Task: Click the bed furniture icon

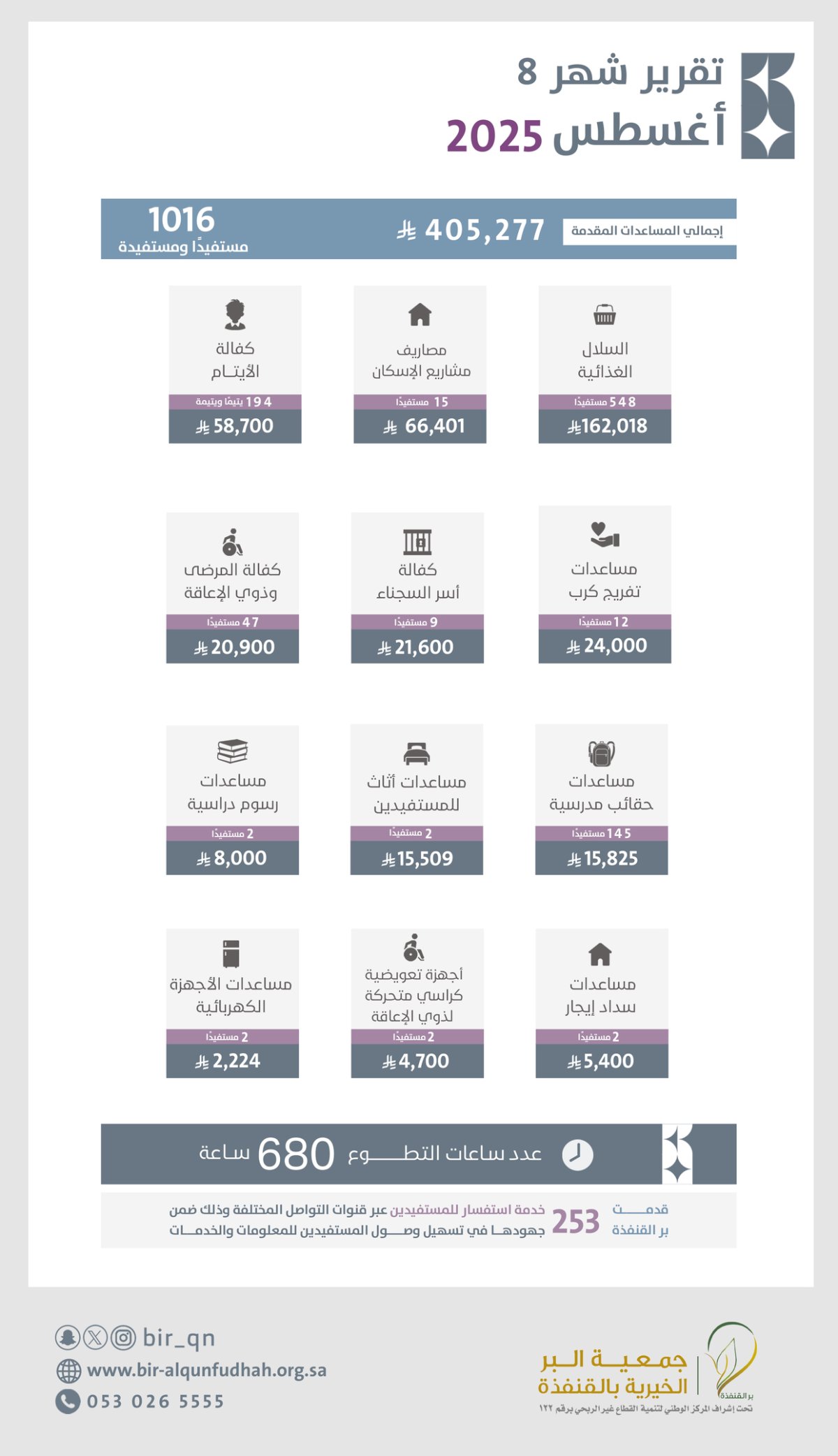Action: pyautogui.click(x=417, y=754)
